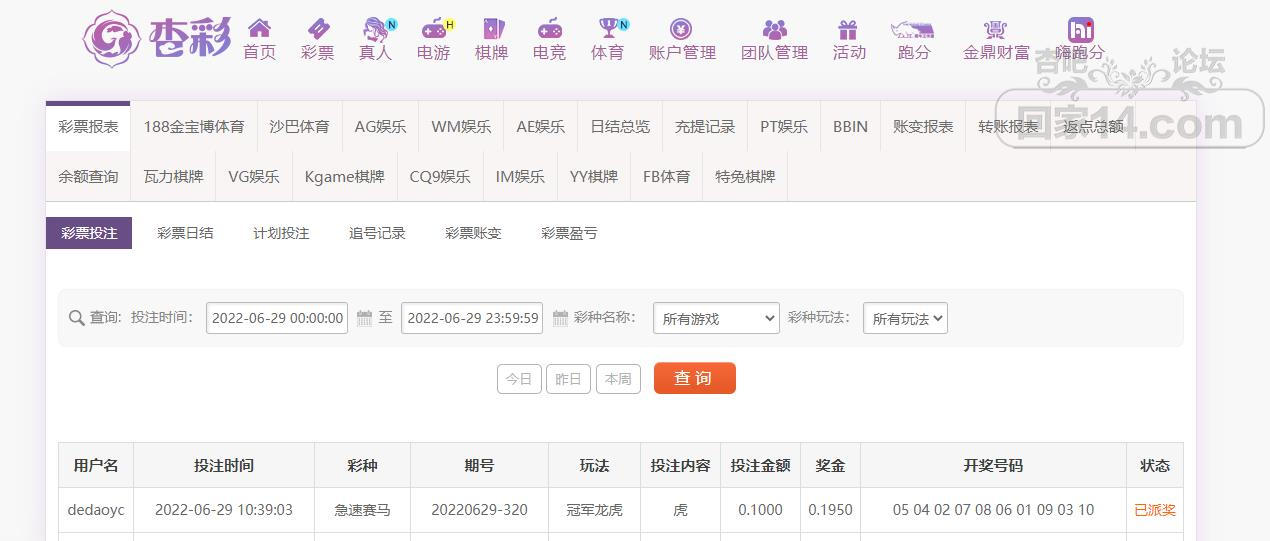Open the 金鼎财富 icon
1270x541 pixels.
[995, 29]
